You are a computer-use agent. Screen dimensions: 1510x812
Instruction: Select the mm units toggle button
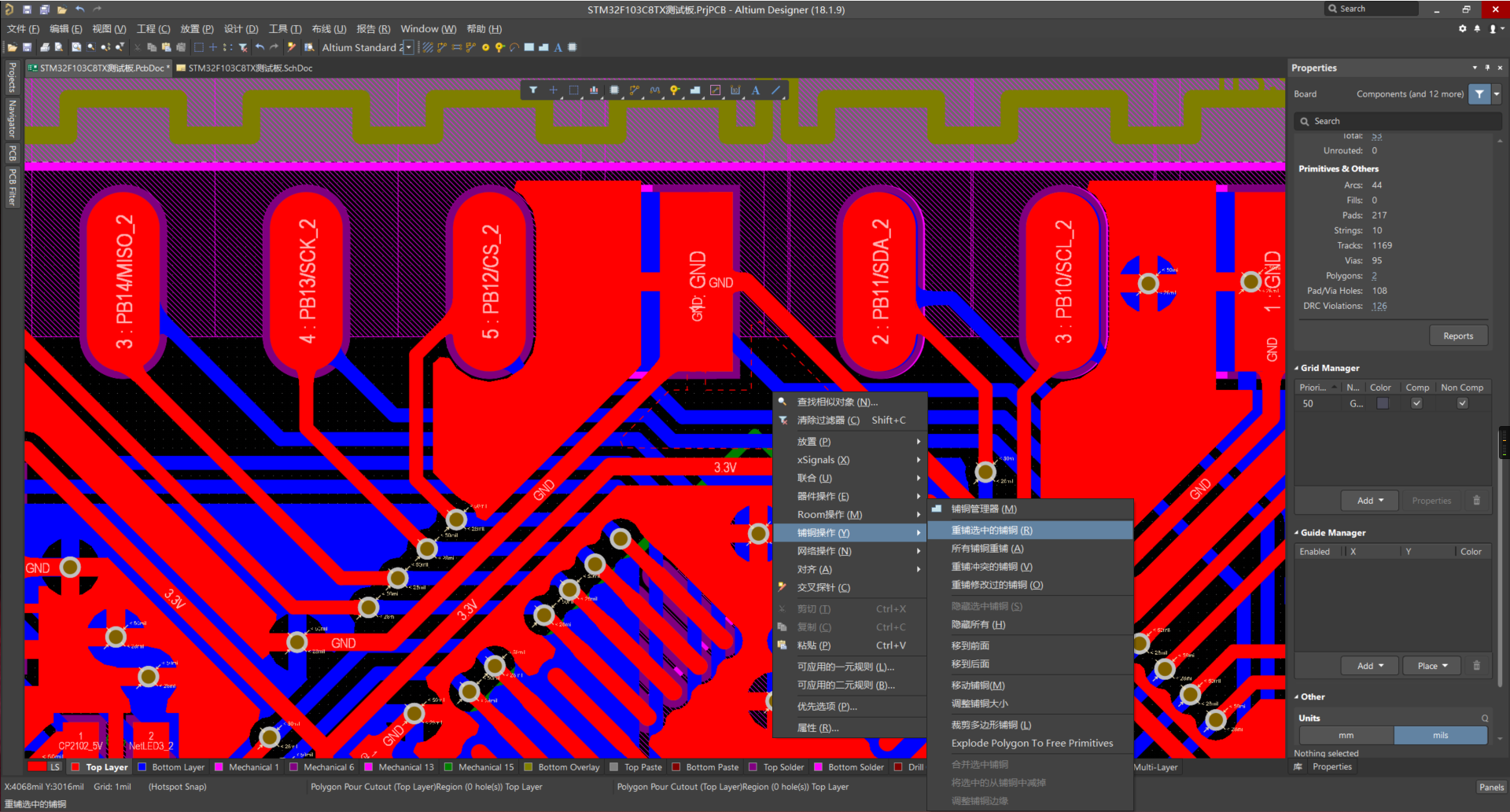(1346, 736)
